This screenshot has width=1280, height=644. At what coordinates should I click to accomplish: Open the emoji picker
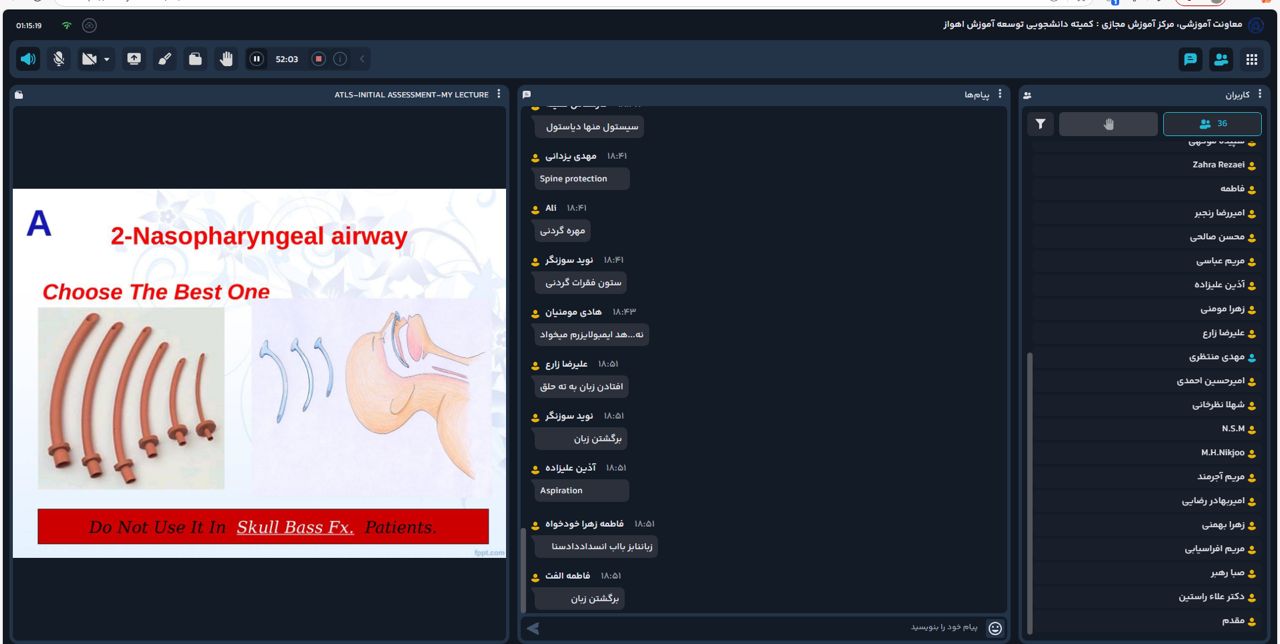pos(995,628)
